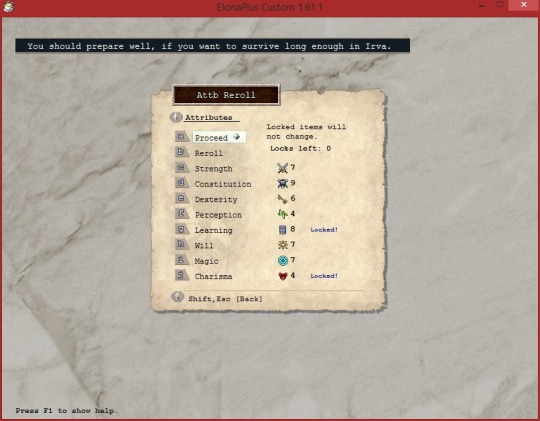
Task: Click the icon beside Attributes header
Action: (176, 117)
